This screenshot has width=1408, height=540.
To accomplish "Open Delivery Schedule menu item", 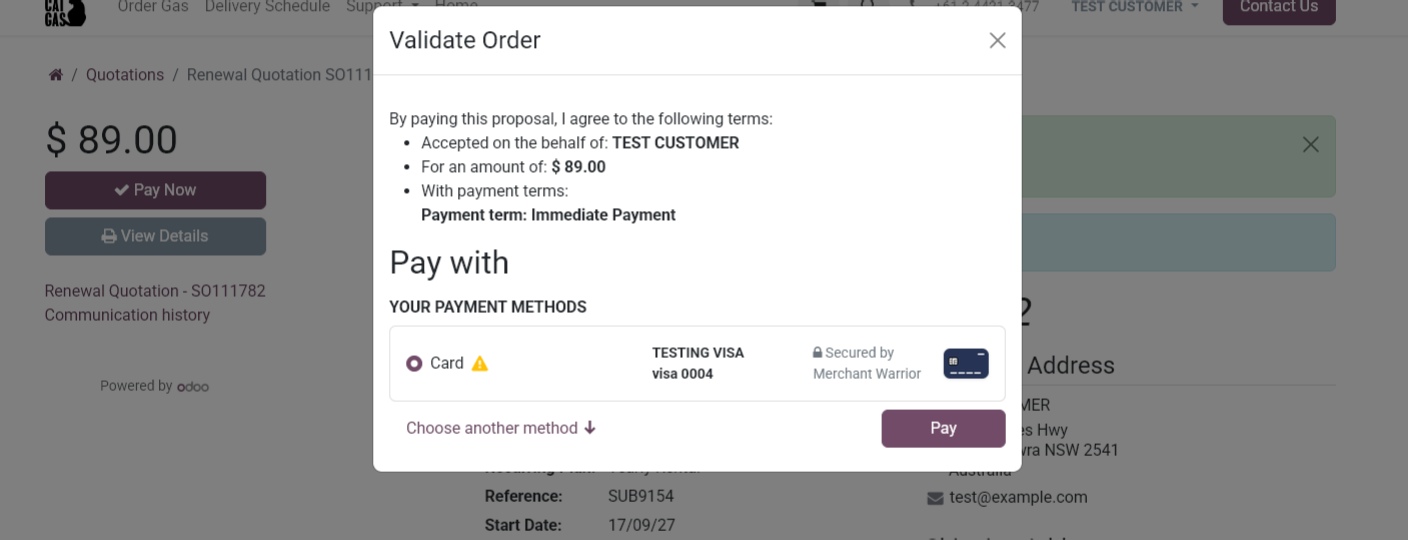I will point(267,7).
